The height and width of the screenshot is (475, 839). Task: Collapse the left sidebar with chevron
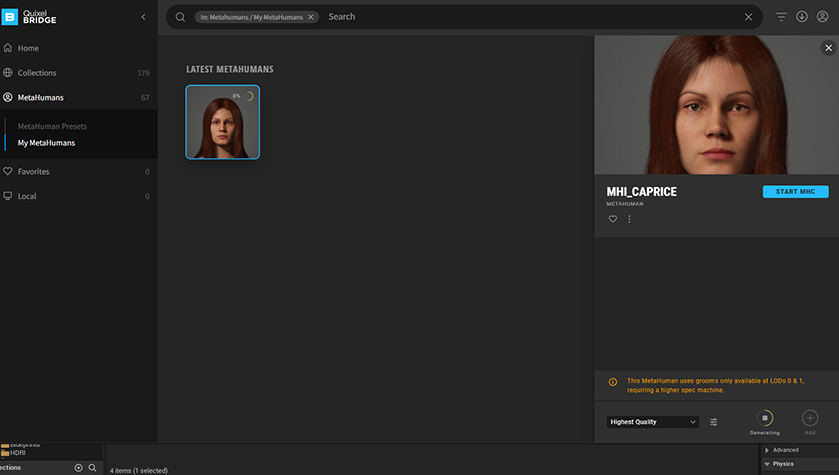(x=143, y=17)
